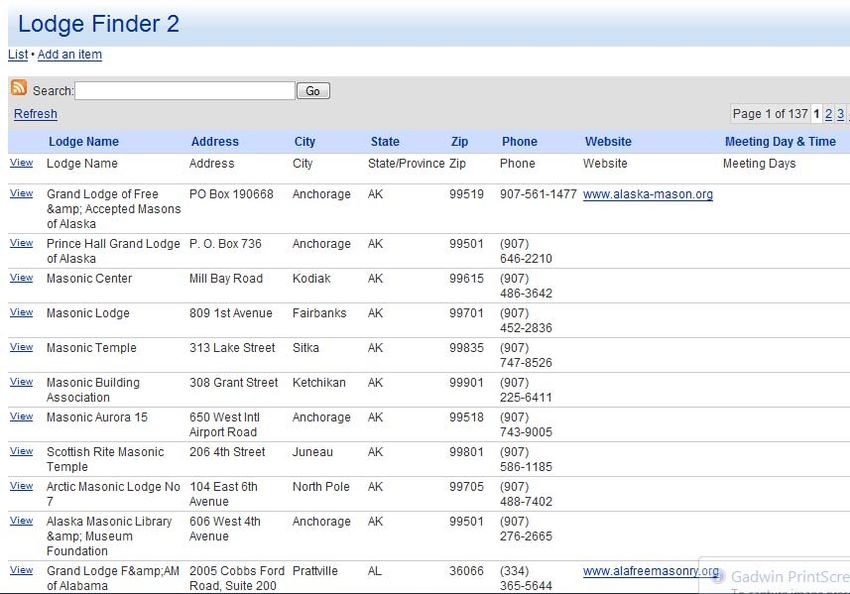Sort by Website column header
850x594 pixels.
click(608, 141)
